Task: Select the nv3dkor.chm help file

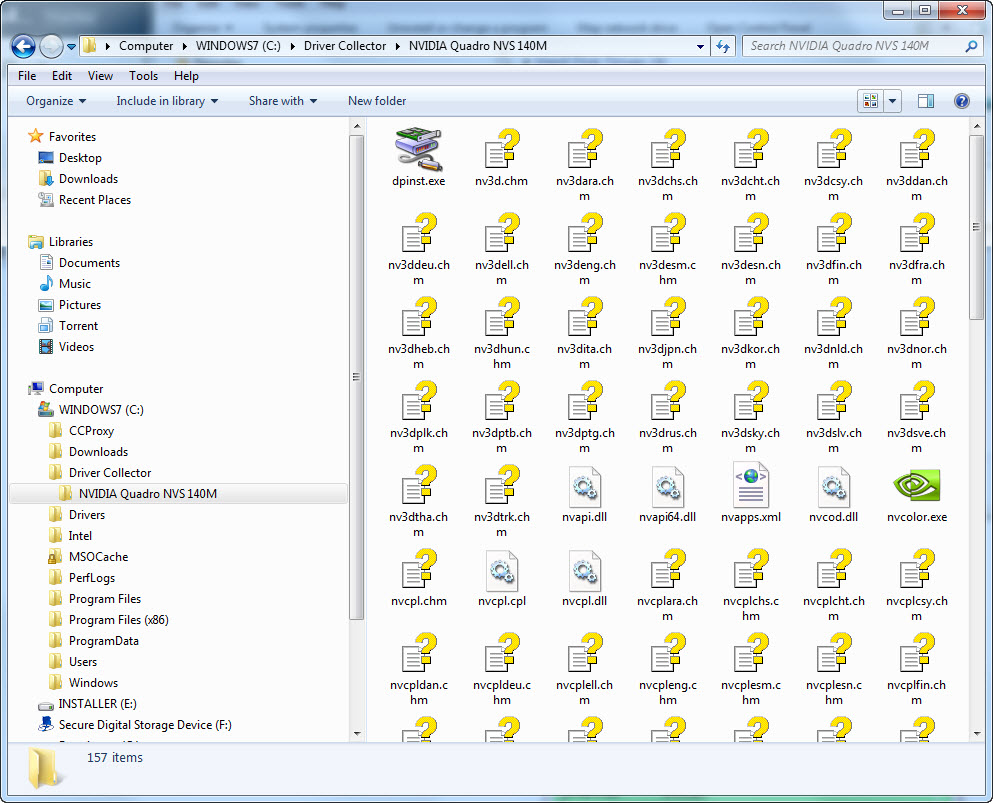Action: (750, 318)
